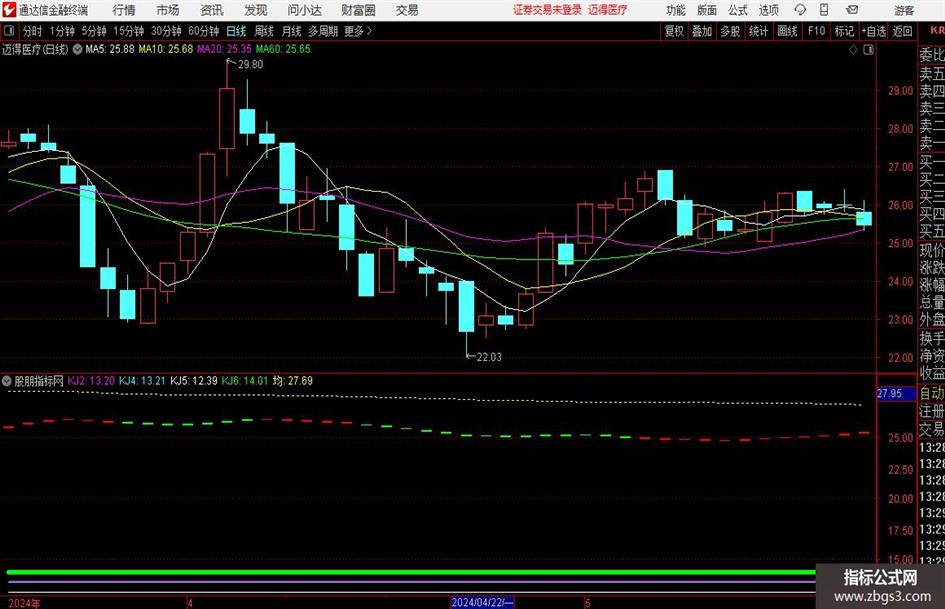Click the Tongdaxin app logo icon
945x609 pixels.
click(8, 10)
